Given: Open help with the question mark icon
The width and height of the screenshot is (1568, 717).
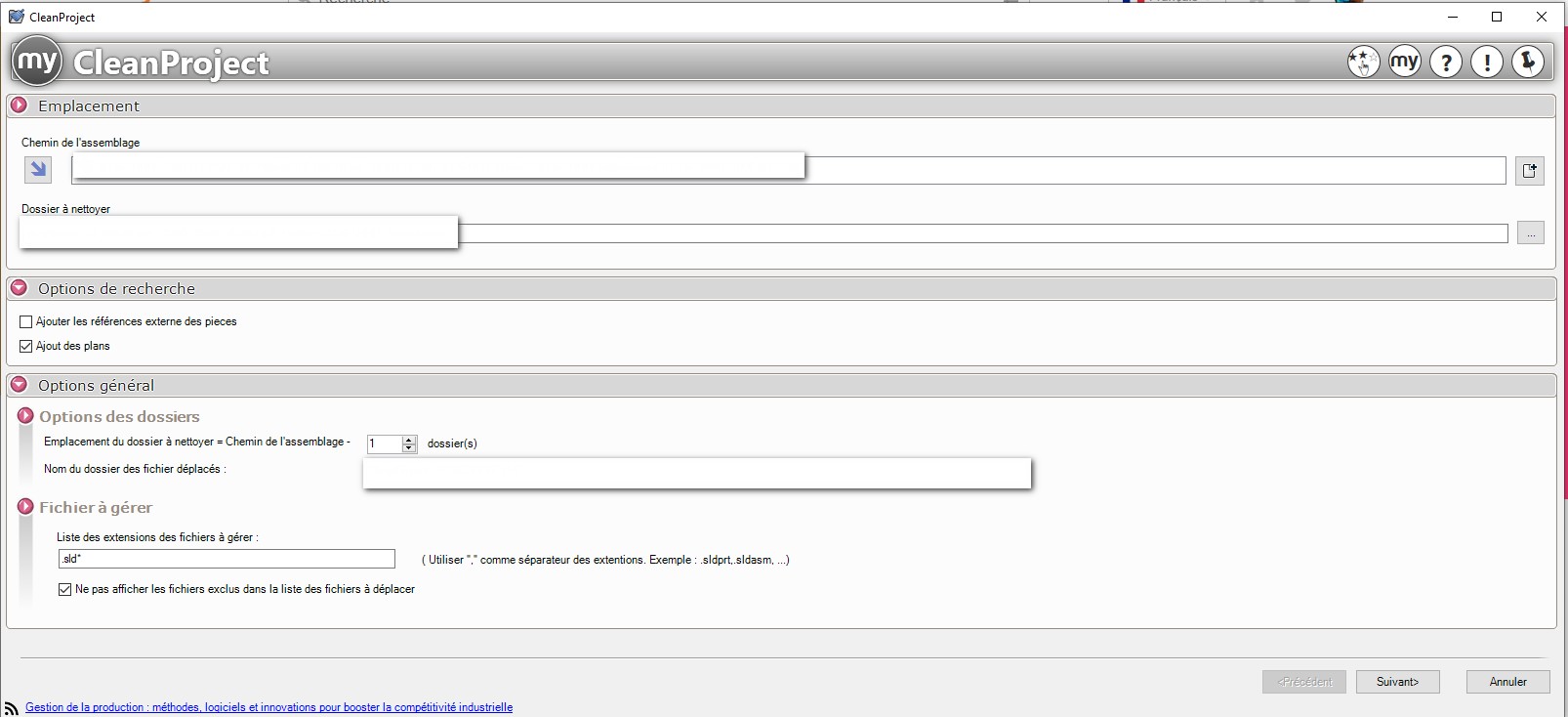Looking at the screenshot, I should (1446, 63).
